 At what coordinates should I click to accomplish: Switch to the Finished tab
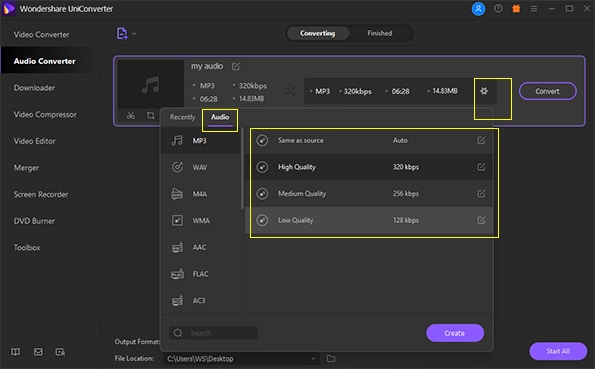point(379,33)
